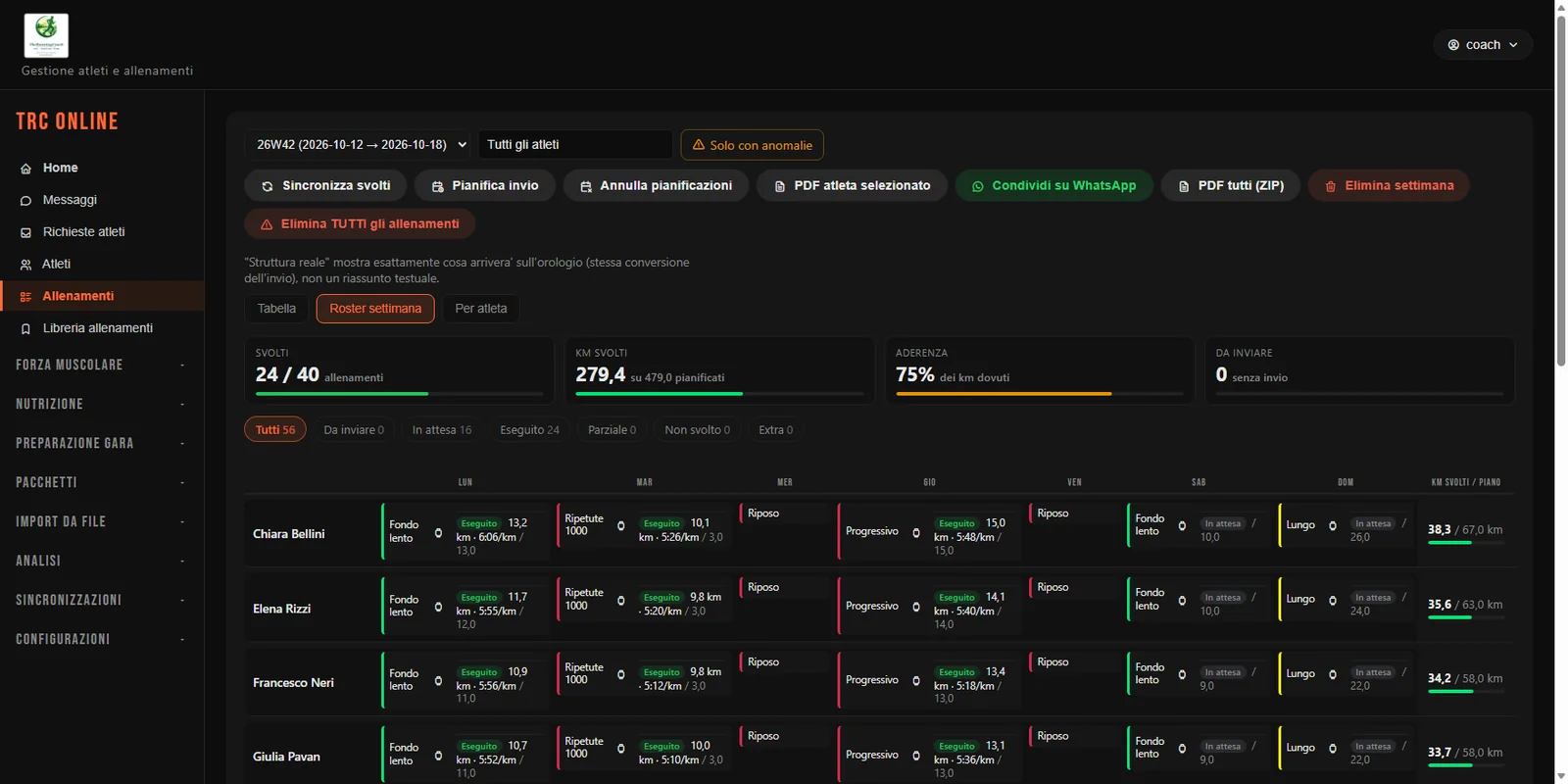Click watch icon on Francesco Neri's Progressivo
Viewport: 1568px width, 784px height.
916,681
